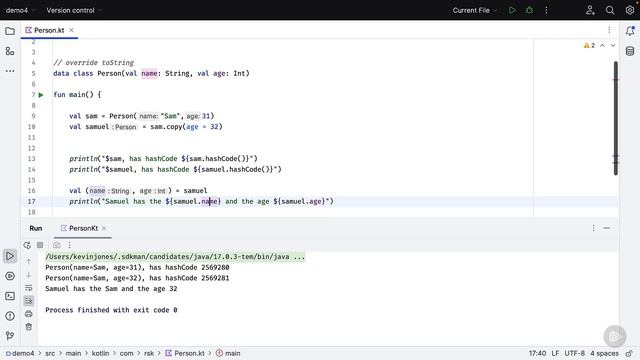Run the current file with green play button
640x360 pixels.
point(512,10)
